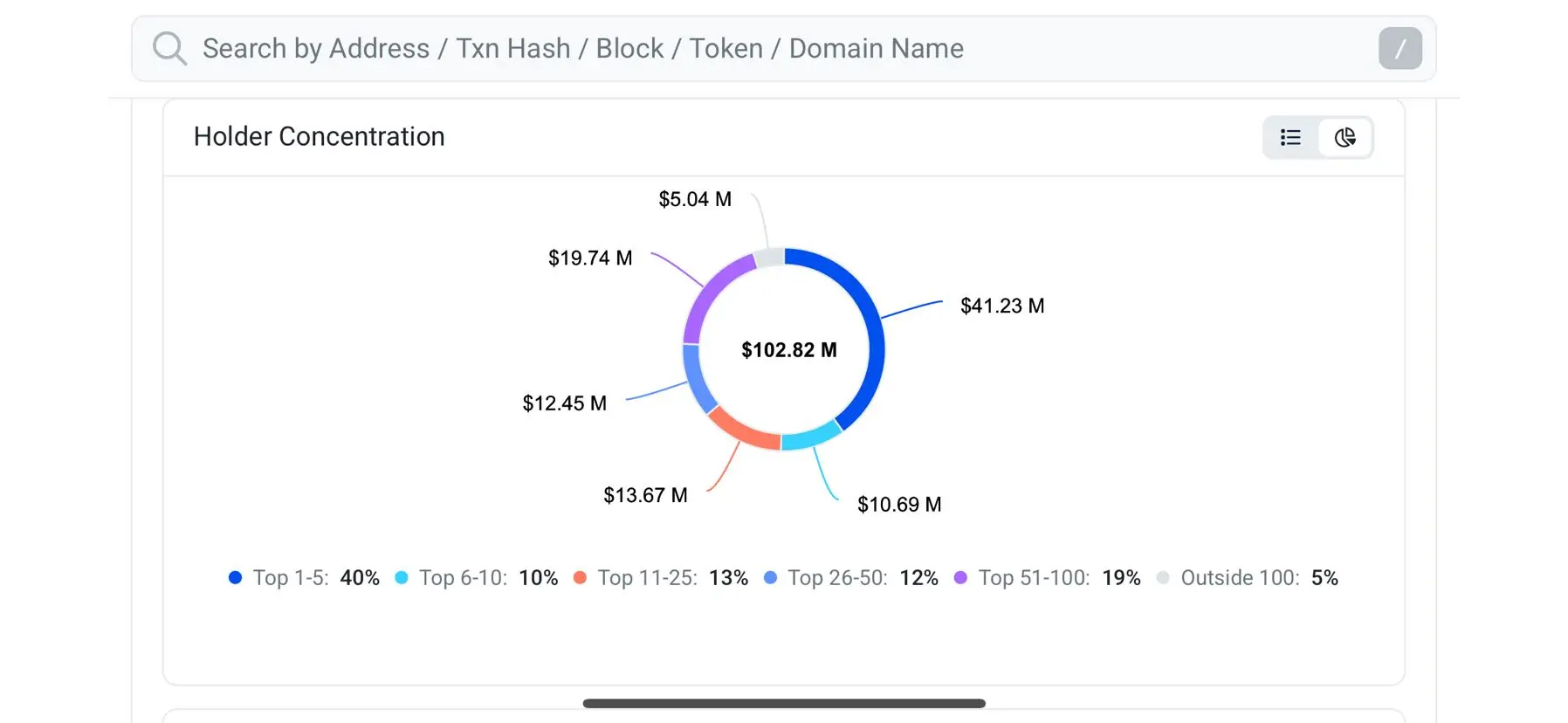Toggle Top 51-100 legend dot
The width and height of the screenshot is (1568, 723).
pyautogui.click(x=960, y=577)
